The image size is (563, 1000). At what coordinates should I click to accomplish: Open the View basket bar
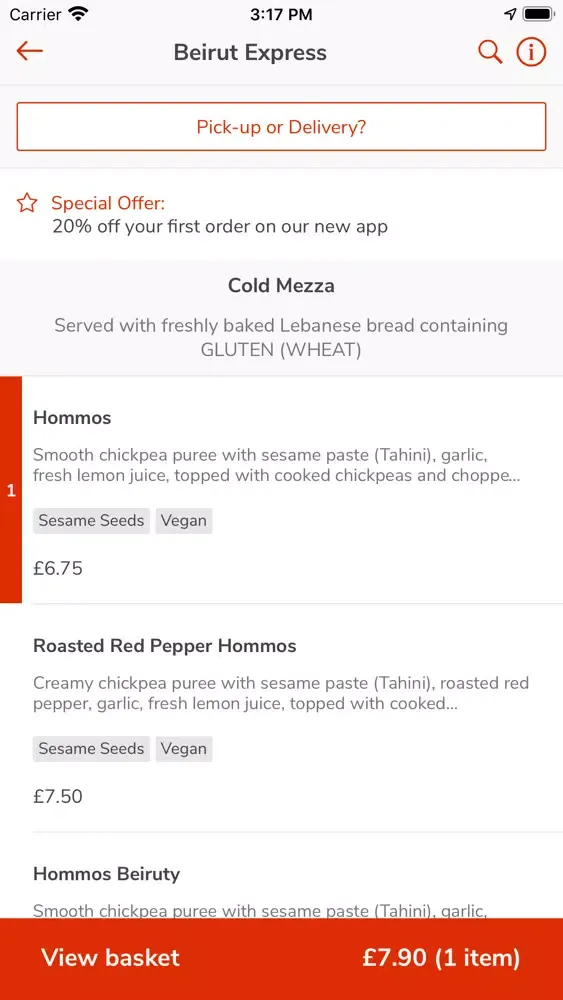coord(281,959)
